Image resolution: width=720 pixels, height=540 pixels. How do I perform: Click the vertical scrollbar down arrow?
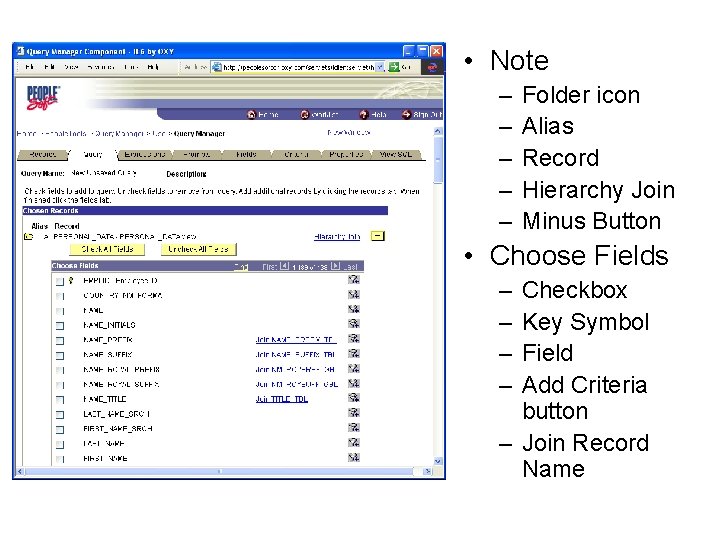tap(438, 461)
